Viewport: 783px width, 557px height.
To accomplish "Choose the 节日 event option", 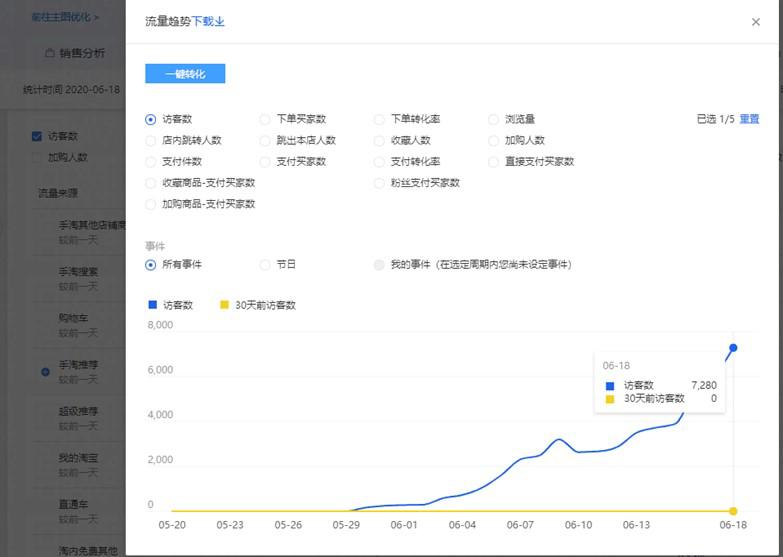I will [265, 265].
